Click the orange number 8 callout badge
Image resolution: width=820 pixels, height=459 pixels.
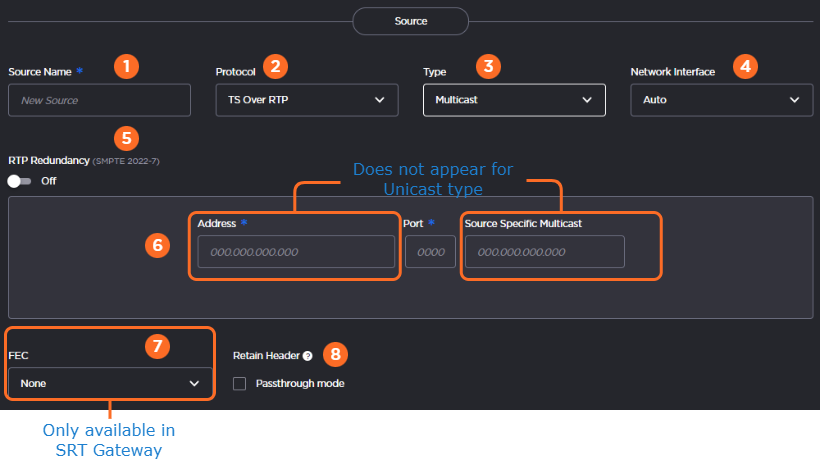(x=336, y=354)
